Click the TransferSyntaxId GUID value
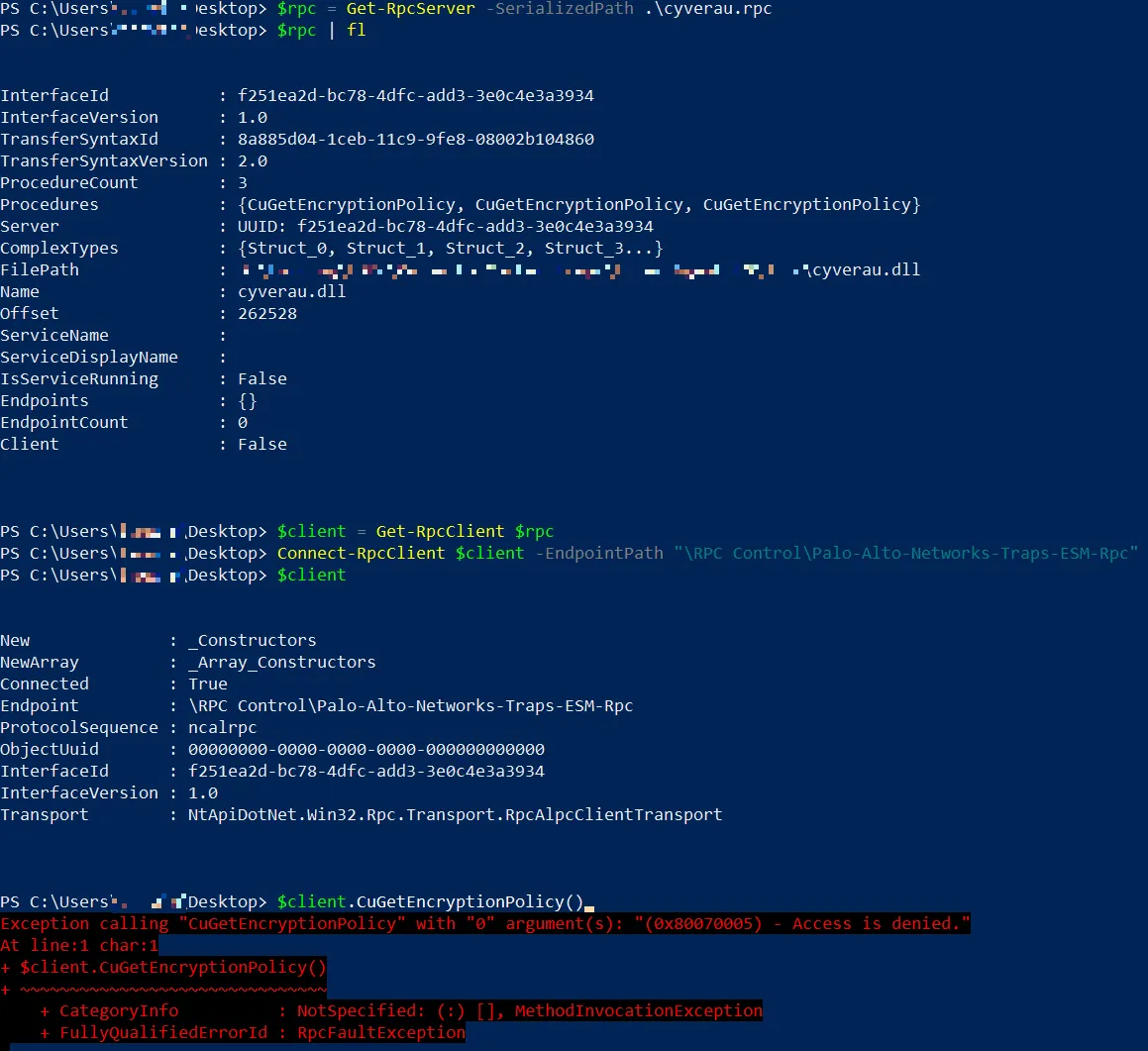This screenshot has height=1051, width=1148. tap(416, 139)
